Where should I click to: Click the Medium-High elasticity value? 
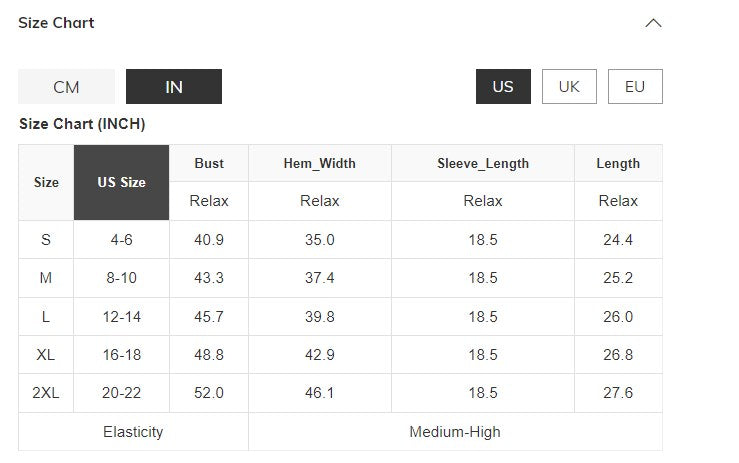click(455, 432)
